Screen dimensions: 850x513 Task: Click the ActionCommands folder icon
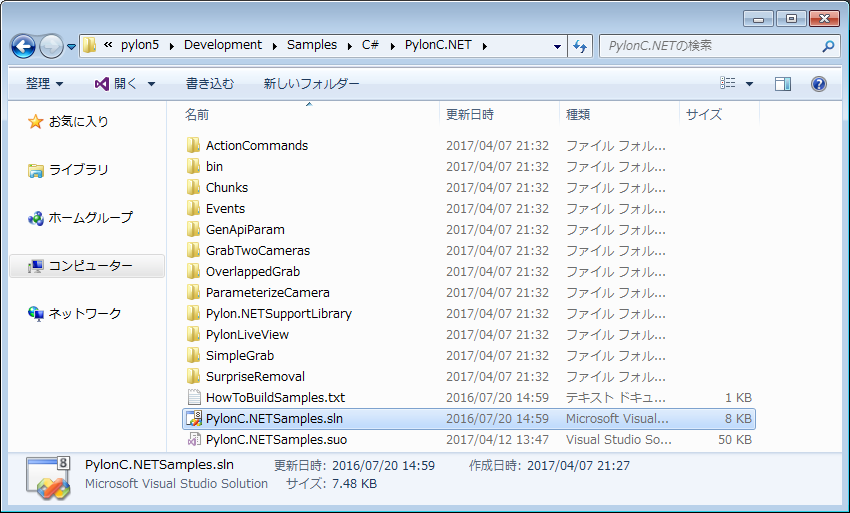point(194,145)
